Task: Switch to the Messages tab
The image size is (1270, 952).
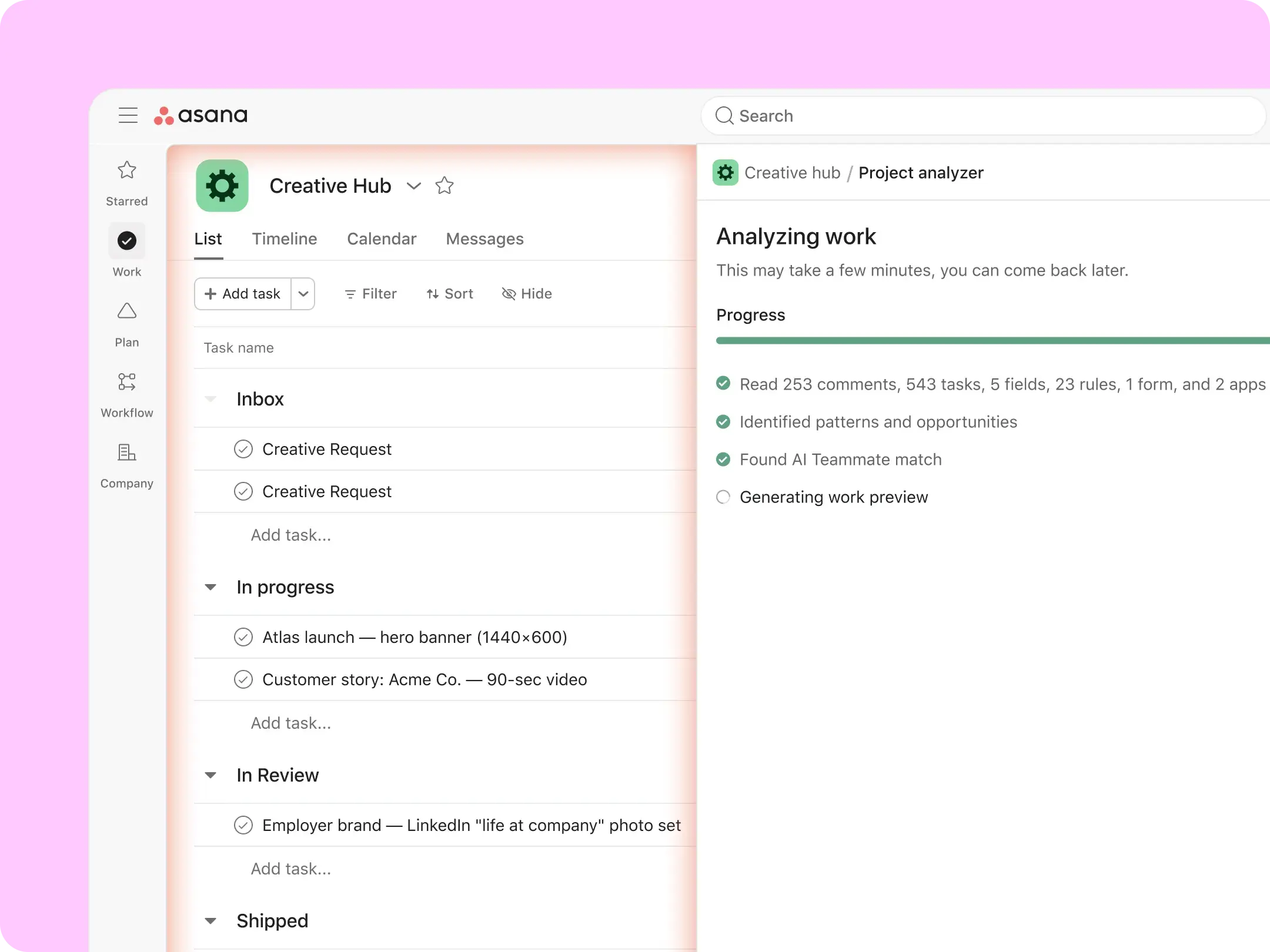Action: pyautogui.click(x=484, y=239)
